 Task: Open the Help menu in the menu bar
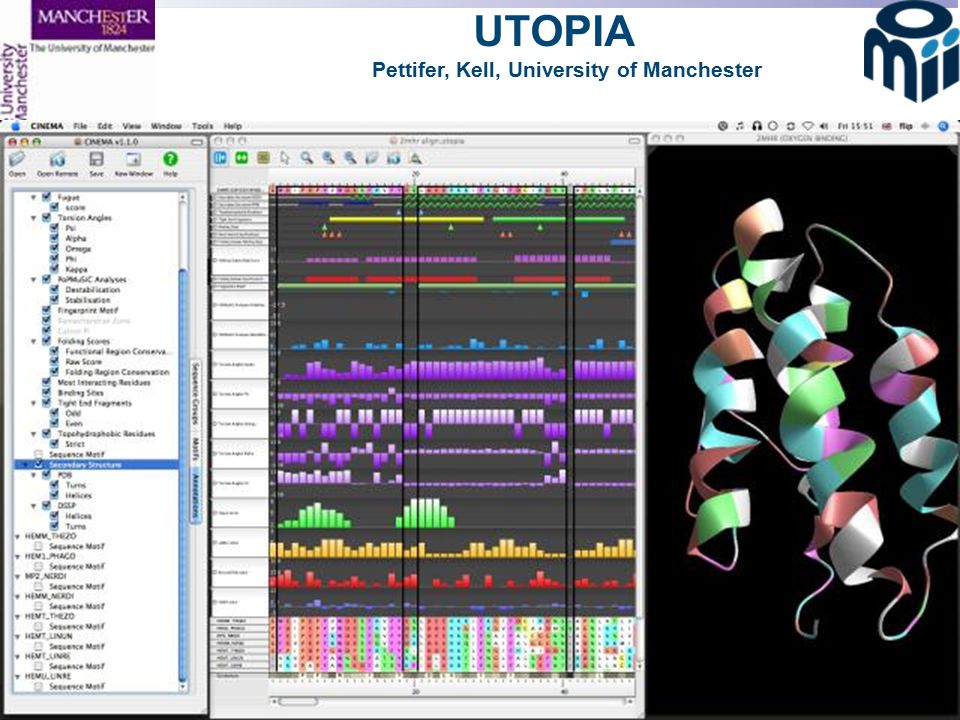tap(233, 126)
